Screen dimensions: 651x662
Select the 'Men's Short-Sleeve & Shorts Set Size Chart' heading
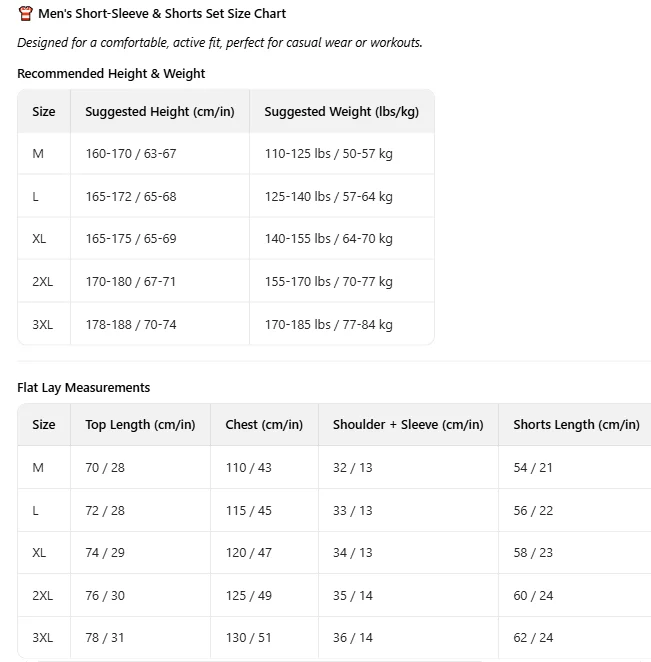[162, 14]
